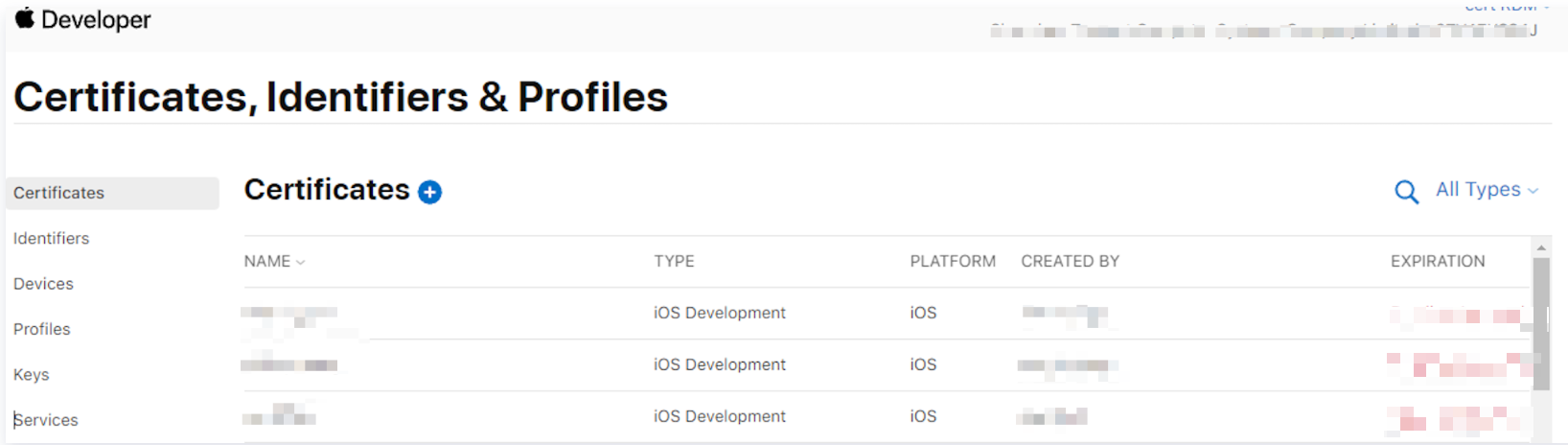Sort by the NAME column chevron
This screenshot has width=1568, height=445.
coord(300,262)
